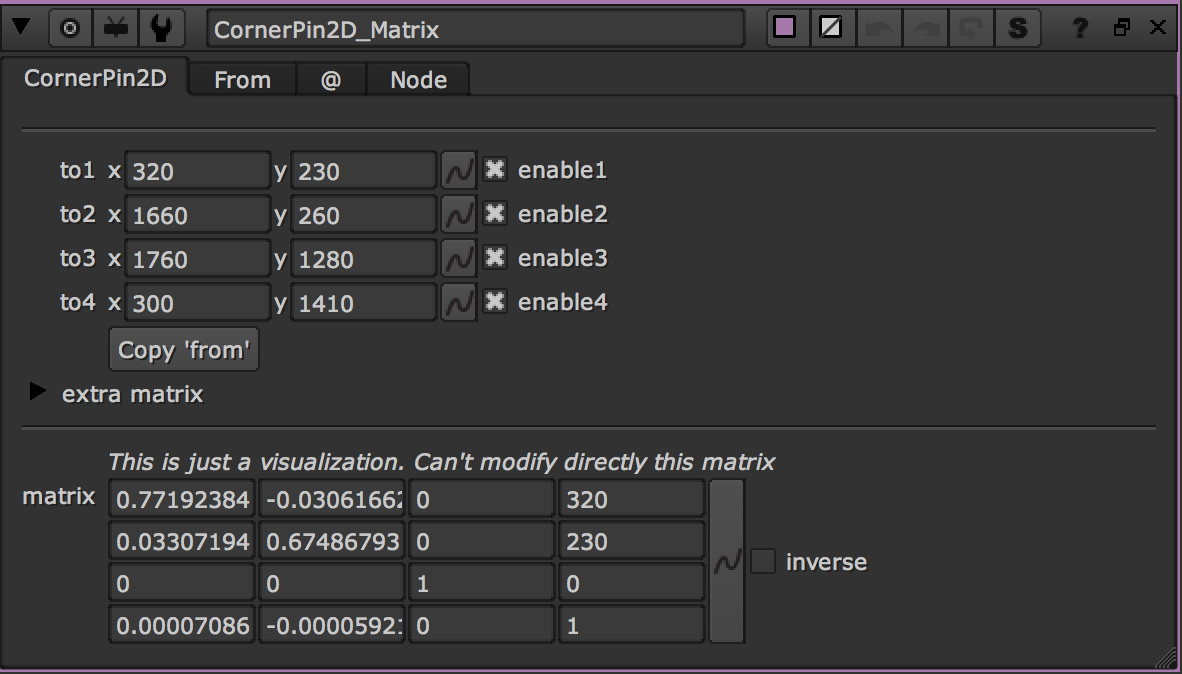The height and width of the screenshot is (674, 1182).
Task: Expand the extra matrix section
Action: pos(36,394)
